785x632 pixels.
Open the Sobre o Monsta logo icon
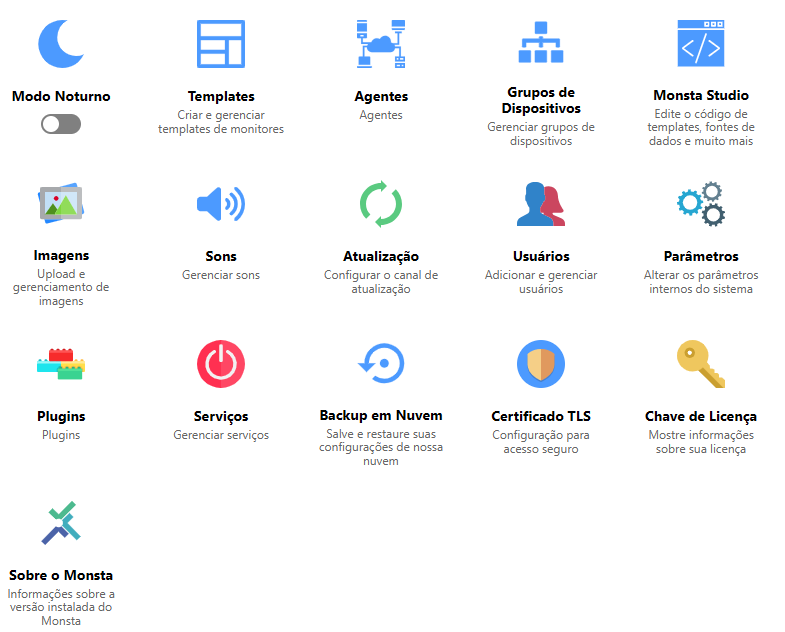pyautogui.click(x=61, y=523)
